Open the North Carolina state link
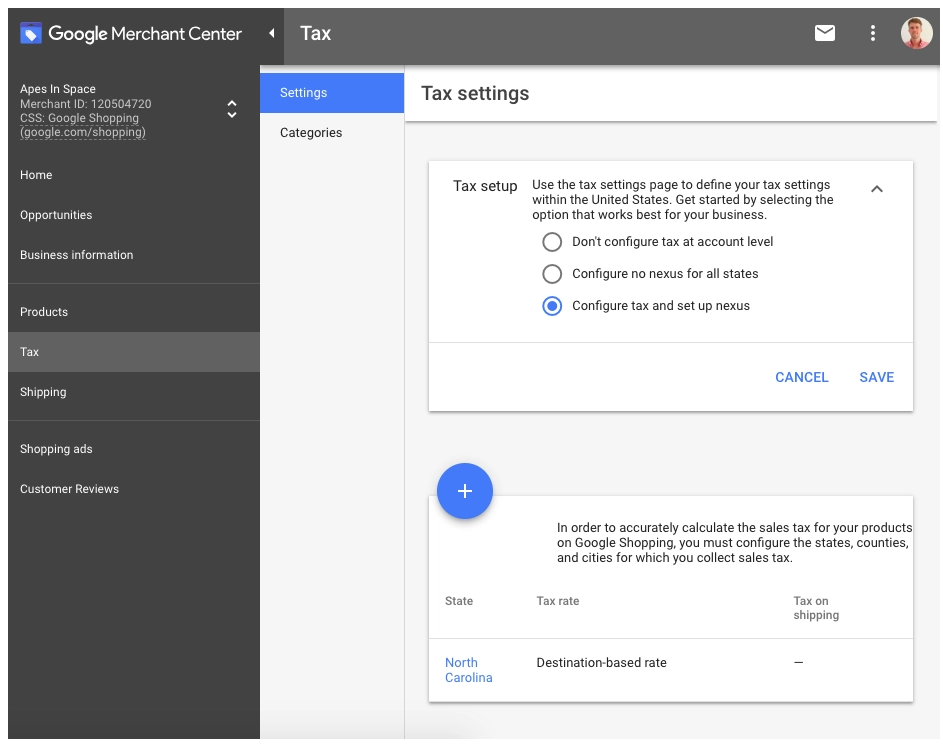Screen dimensions: 943x746 coord(468,670)
